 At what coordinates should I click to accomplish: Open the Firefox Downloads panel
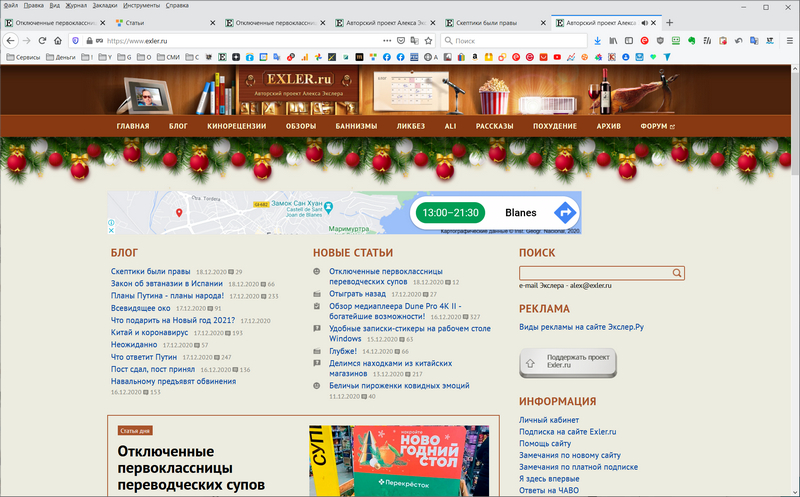click(x=597, y=41)
